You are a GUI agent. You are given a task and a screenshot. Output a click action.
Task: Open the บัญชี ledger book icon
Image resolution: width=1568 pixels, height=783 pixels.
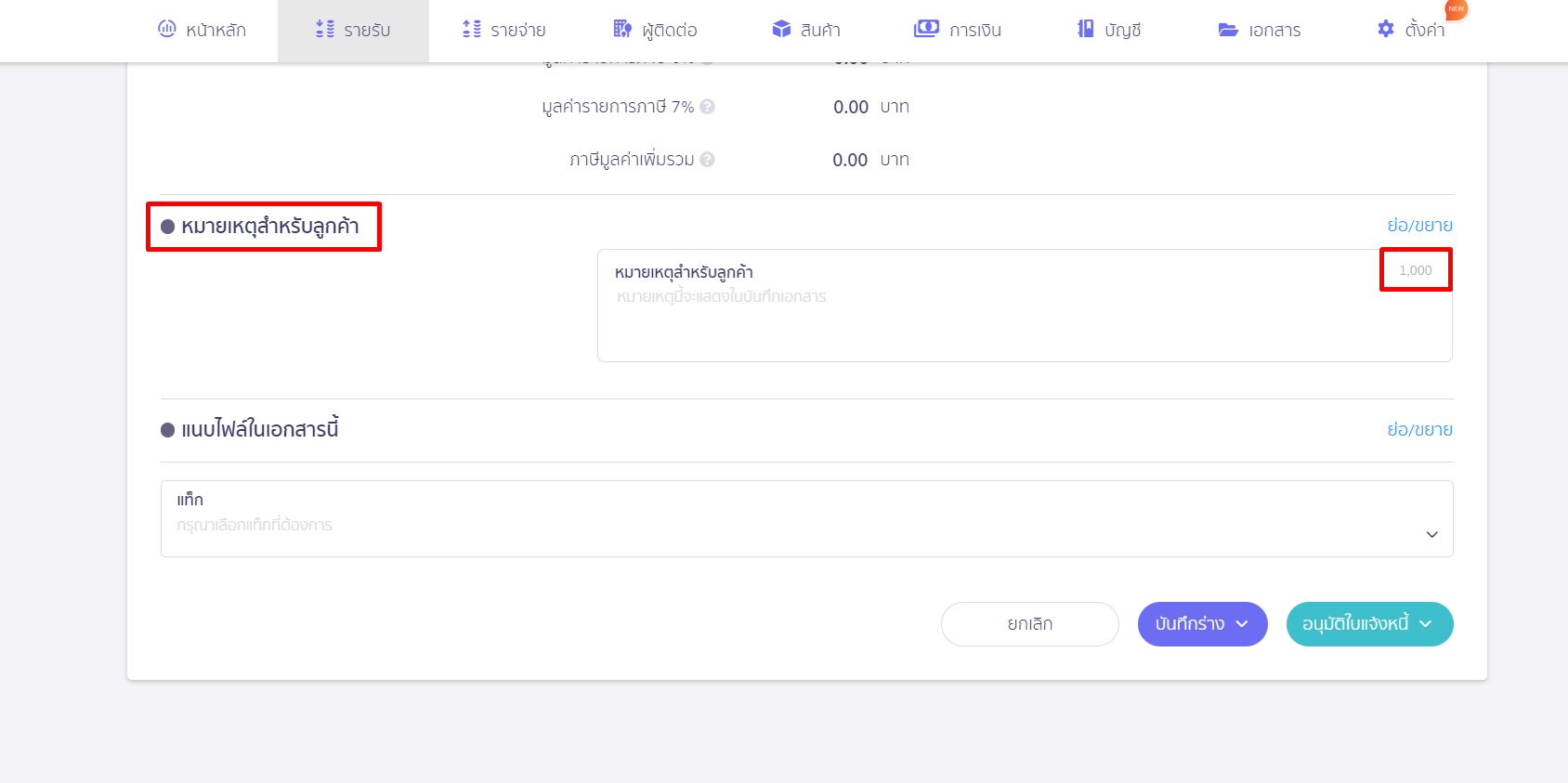pyautogui.click(x=1085, y=29)
